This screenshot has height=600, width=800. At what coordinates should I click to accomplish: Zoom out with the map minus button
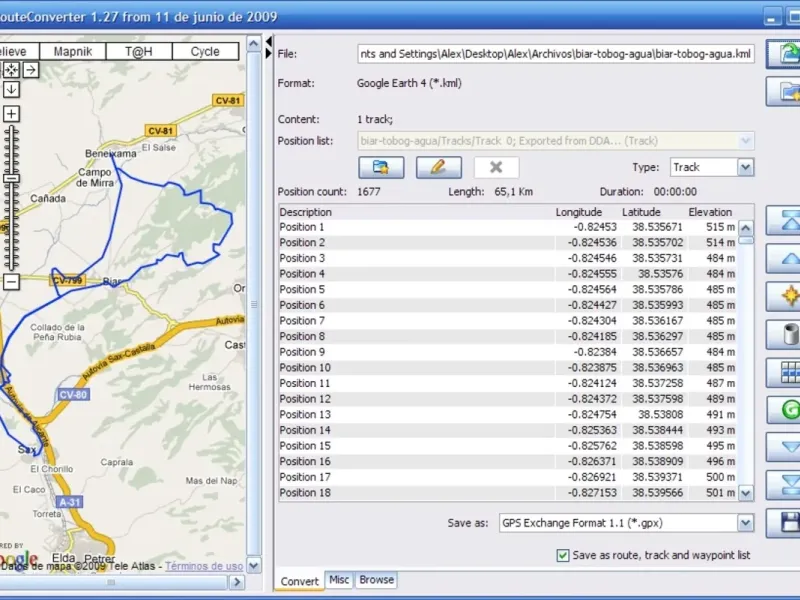point(11,282)
